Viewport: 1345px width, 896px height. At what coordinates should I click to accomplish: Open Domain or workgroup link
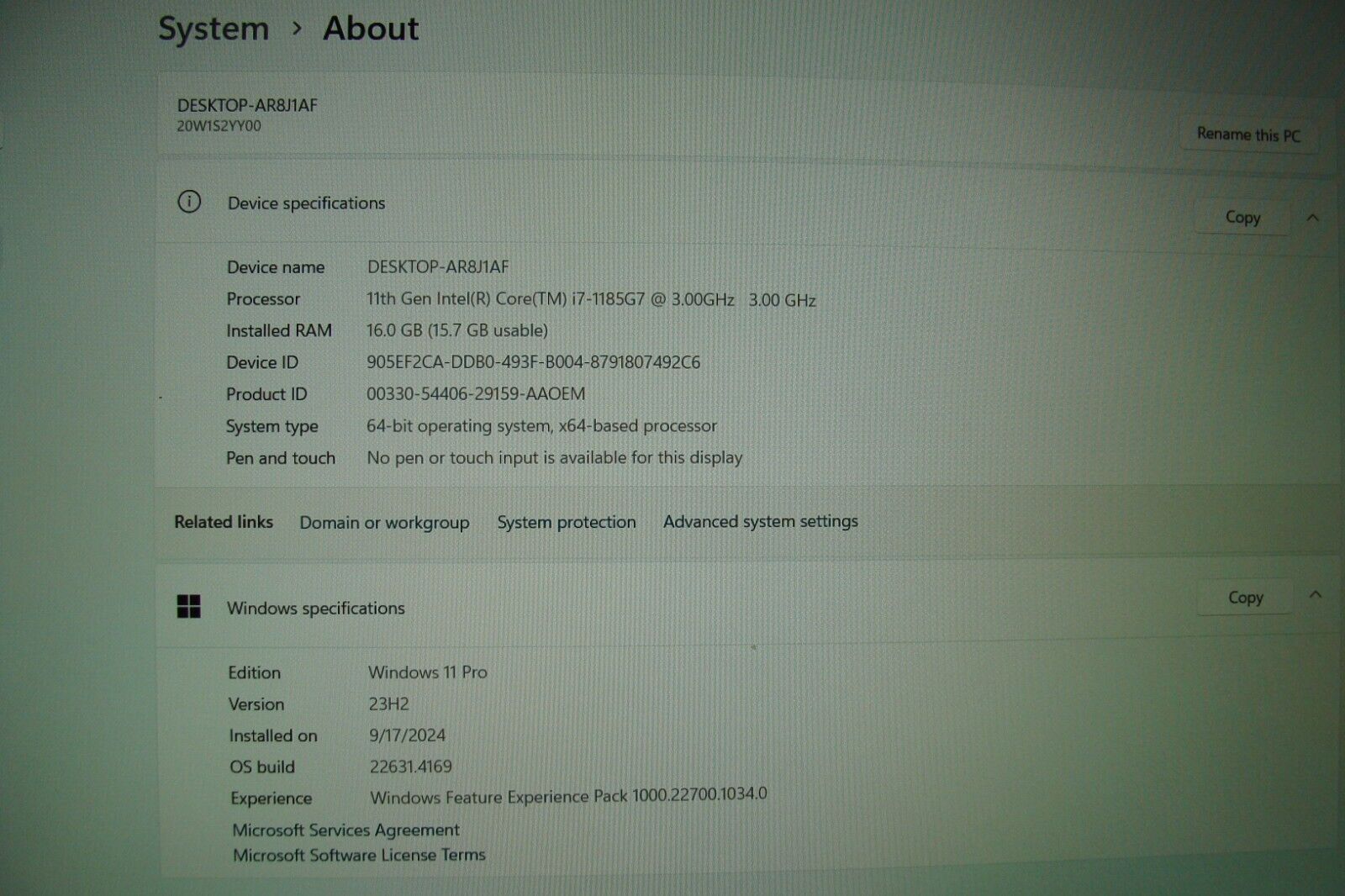384,523
